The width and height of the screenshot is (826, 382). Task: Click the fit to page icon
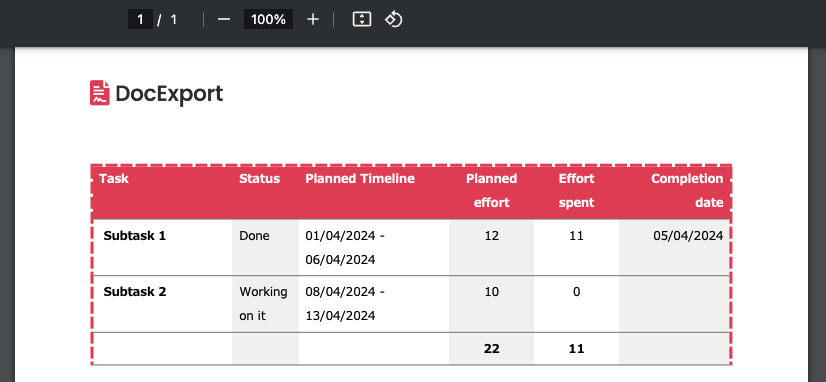[361, 19]
